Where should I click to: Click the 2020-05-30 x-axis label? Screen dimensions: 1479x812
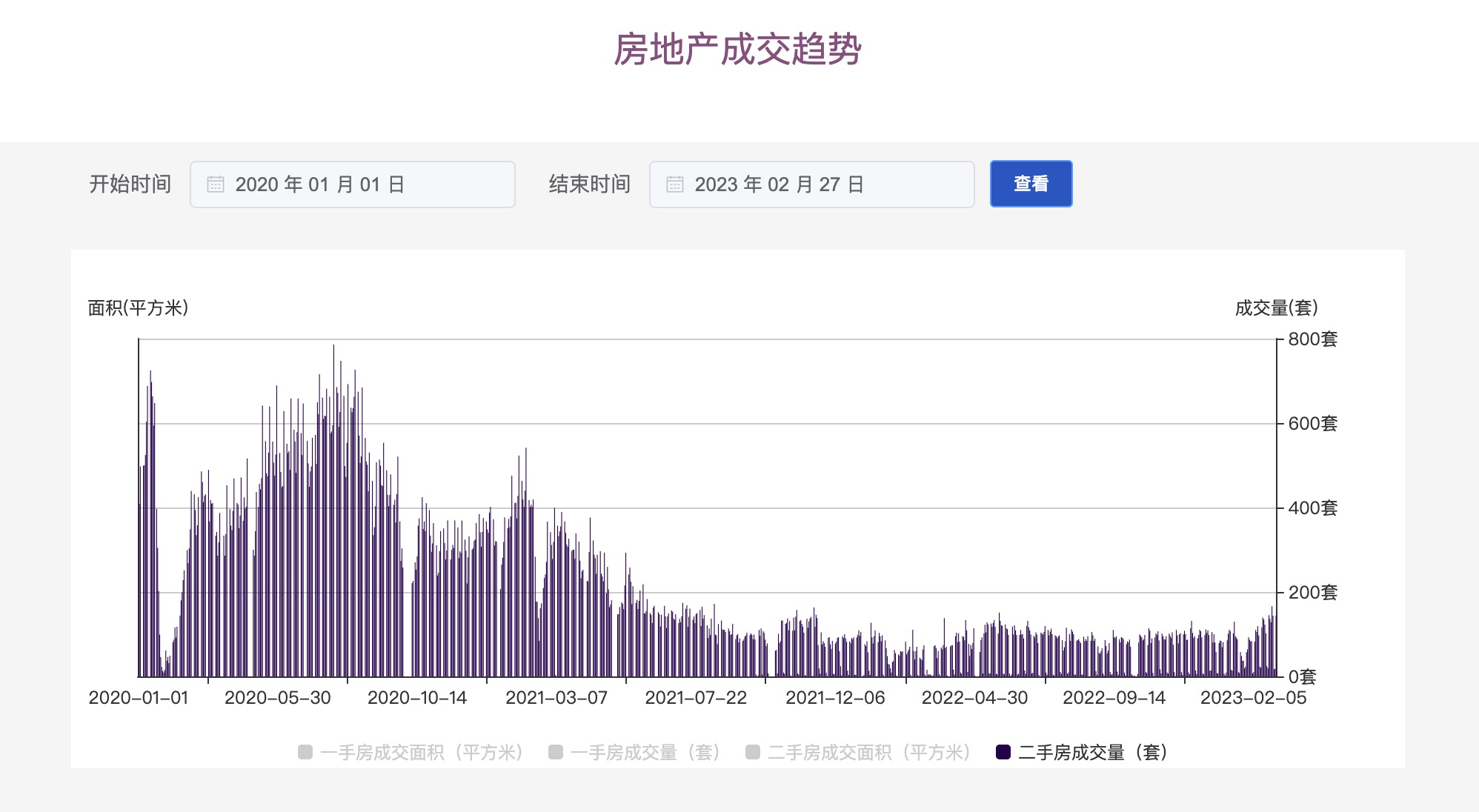[x=278, y=698]
